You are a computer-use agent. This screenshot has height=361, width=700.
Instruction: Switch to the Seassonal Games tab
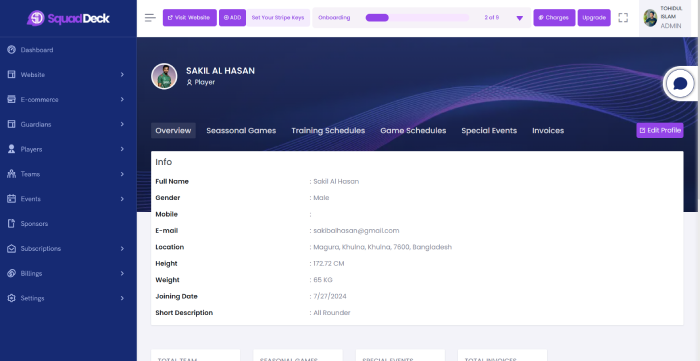tap(241, 131)
